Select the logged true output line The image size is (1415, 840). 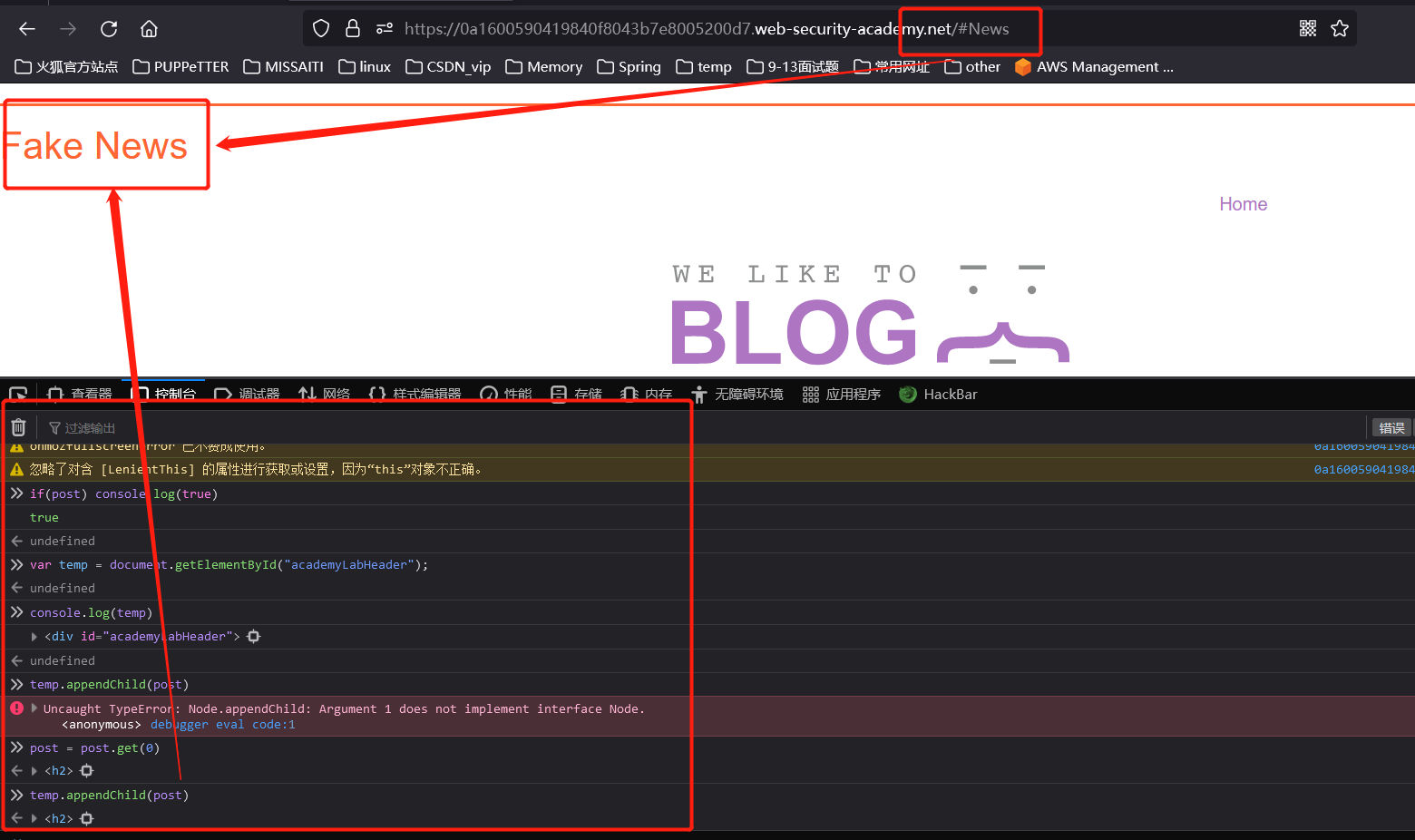(44, 518)
